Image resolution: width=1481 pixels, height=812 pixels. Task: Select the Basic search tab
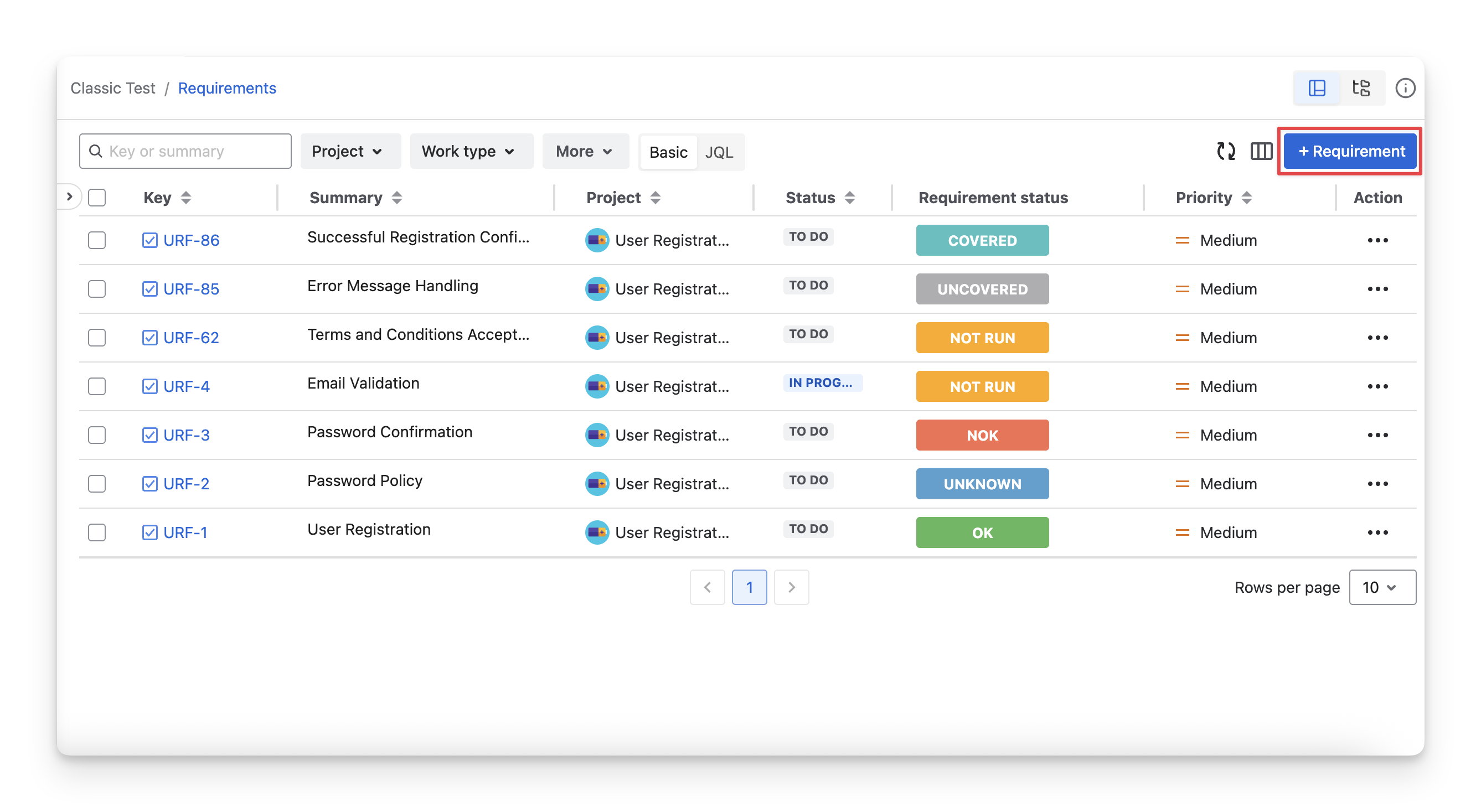[x=668, y=152]
